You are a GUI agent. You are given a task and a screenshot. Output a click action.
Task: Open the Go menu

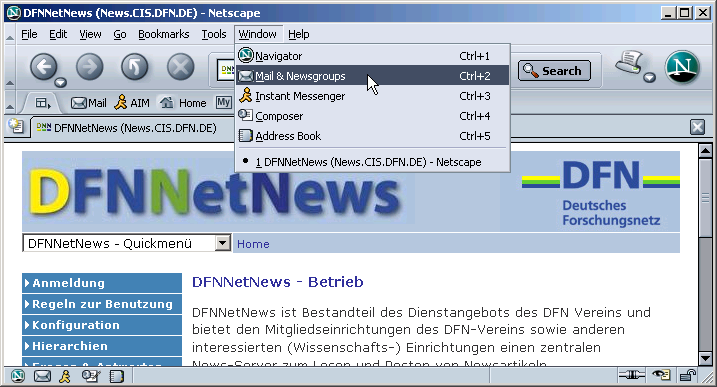tap(120, 34)
